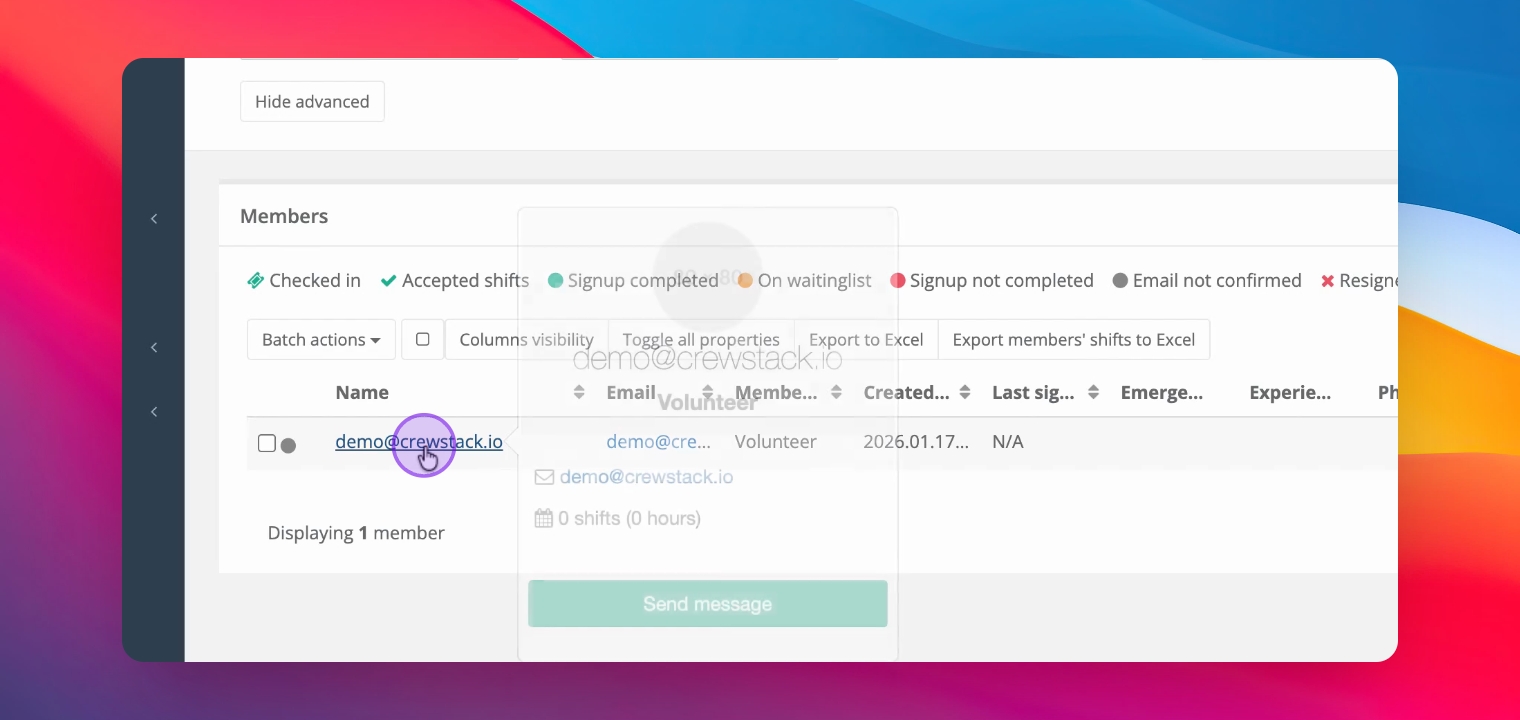The height and width of the screenshot is (720, 1520).
Task: Open Columns visibility options
Action: pyautogui.click(x=526, y=339)
